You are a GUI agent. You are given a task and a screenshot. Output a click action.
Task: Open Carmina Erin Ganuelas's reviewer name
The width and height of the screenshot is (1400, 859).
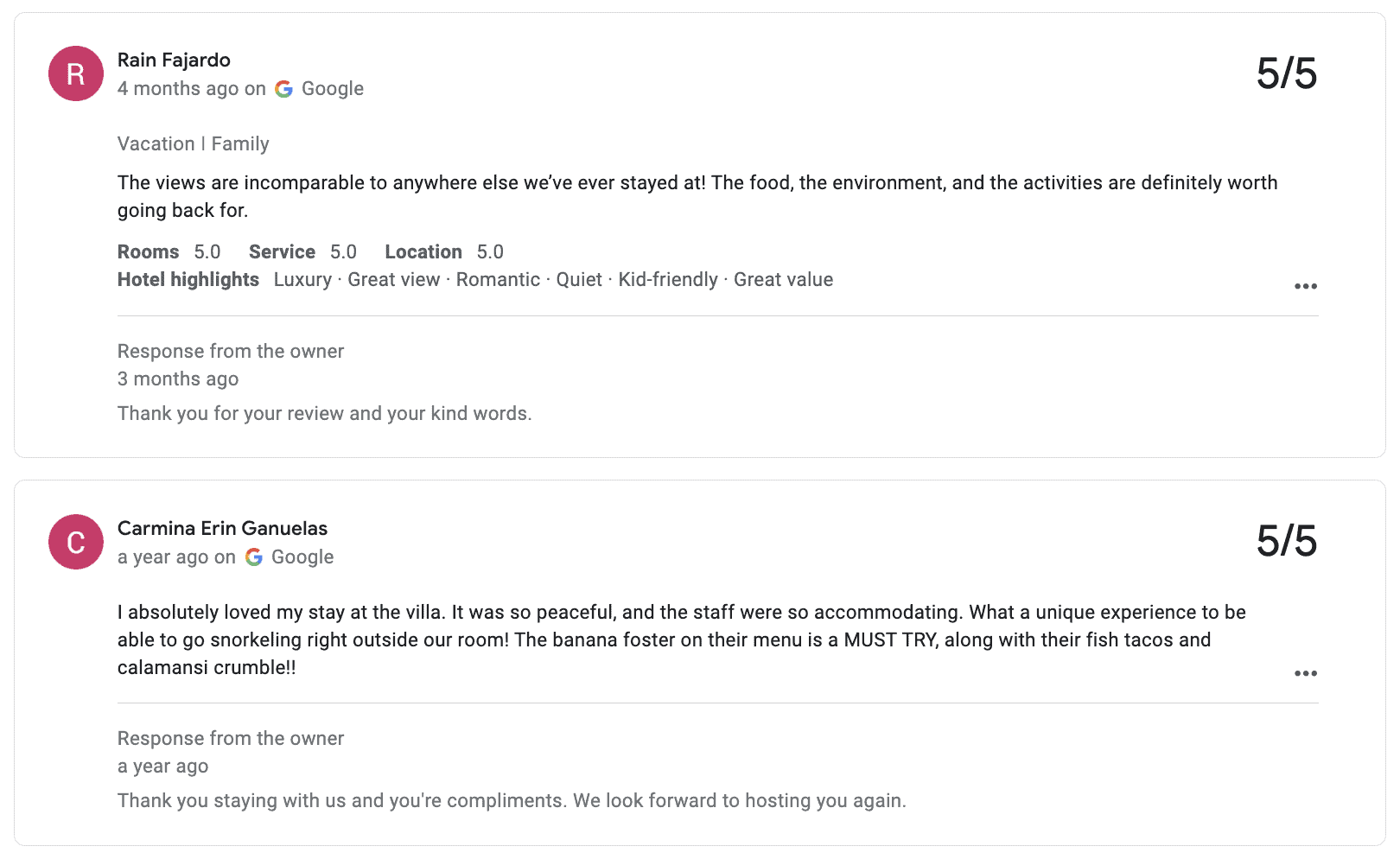[222, 528]
